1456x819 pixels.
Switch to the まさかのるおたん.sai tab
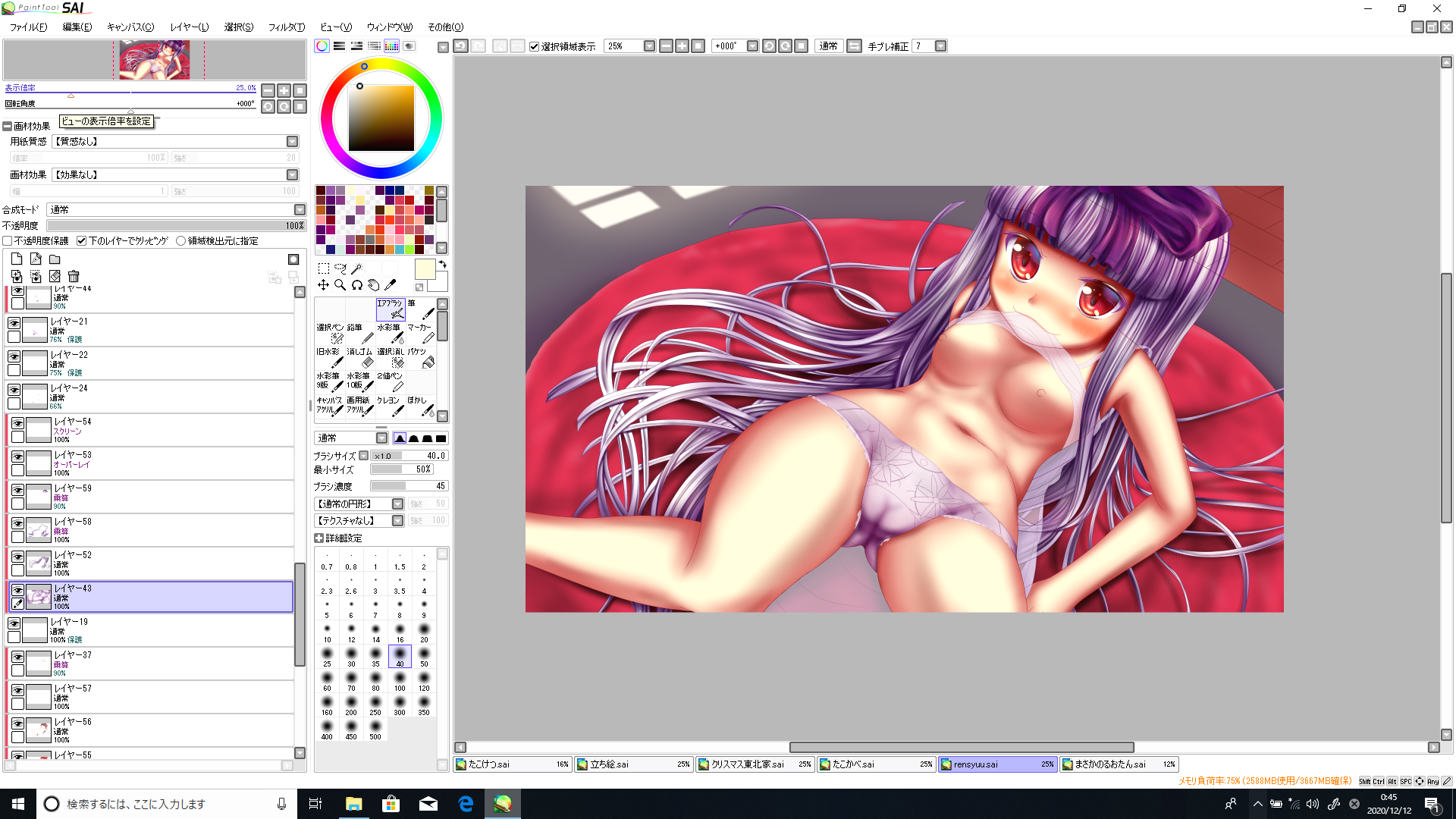1119,764
